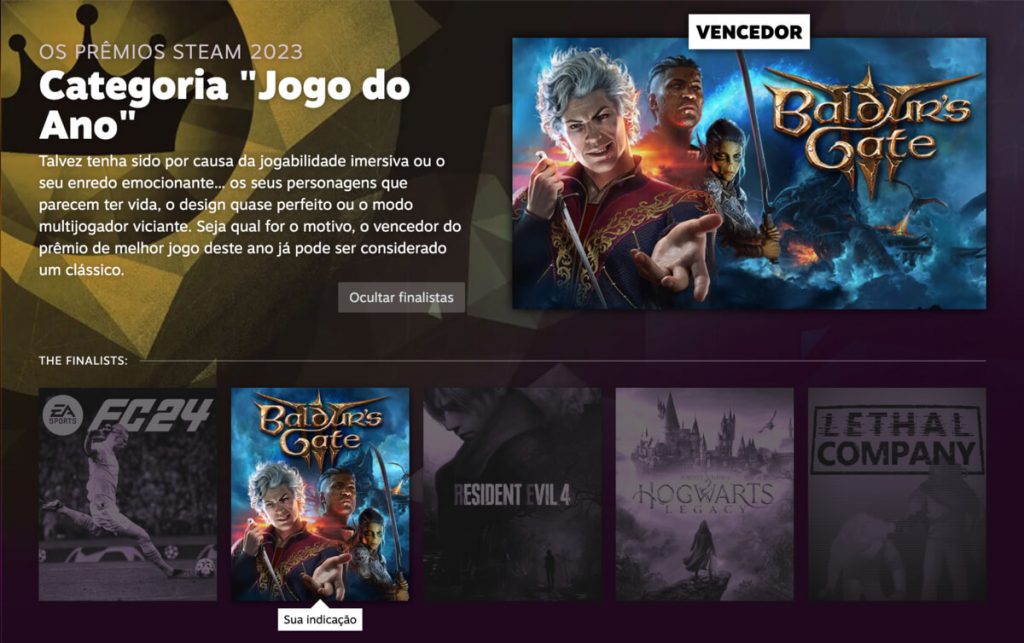Open the Hogwarts Legacy finalist cover
1024x643 pixels.
705,494
